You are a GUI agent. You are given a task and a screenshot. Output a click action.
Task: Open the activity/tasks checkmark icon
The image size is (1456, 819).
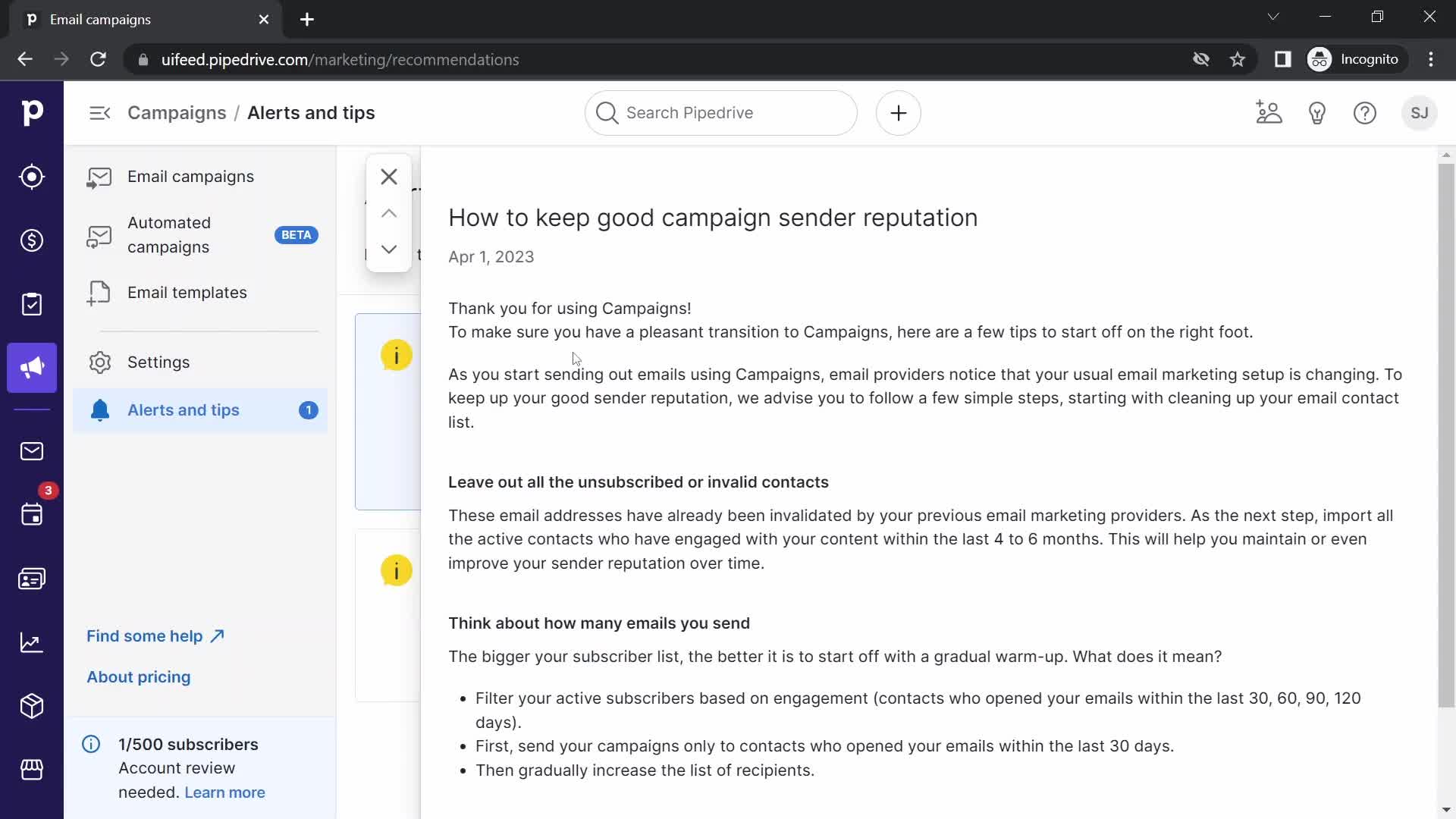tap(31, 306)
